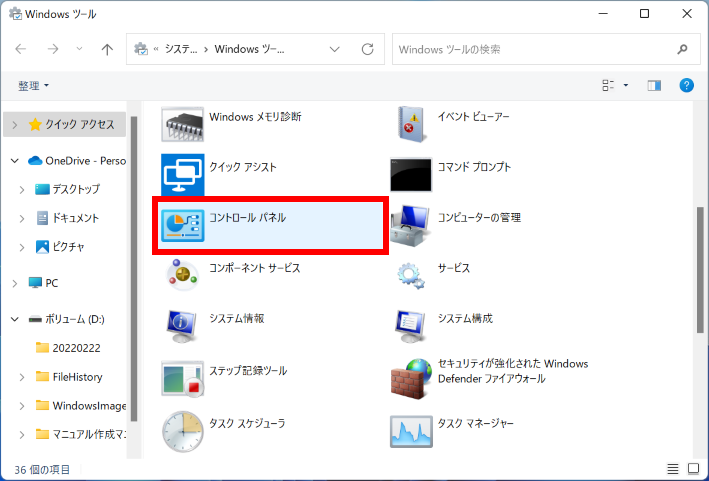Open the 整理 menu
Screen dimensions: 709x481
coord(33,85)
